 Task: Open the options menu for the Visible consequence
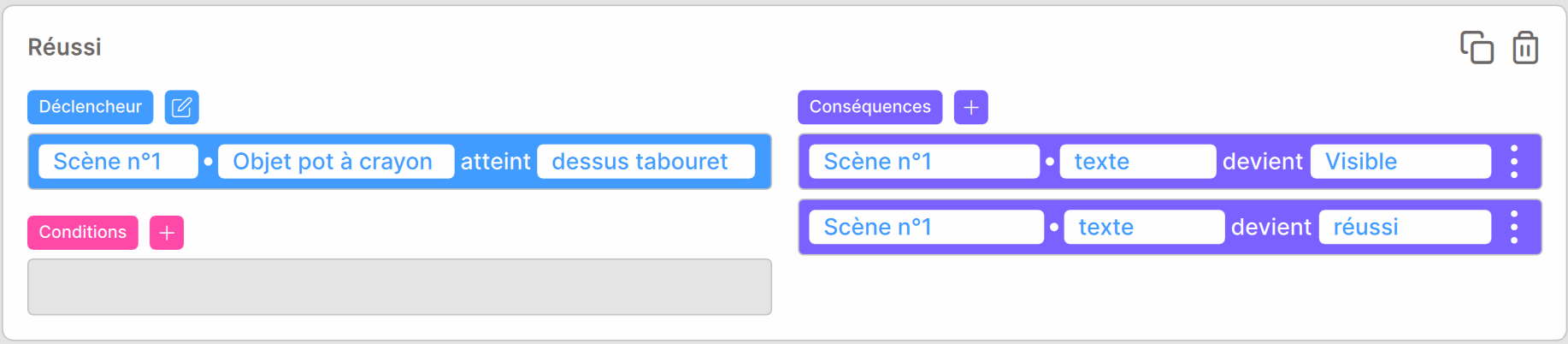(1514, 161)
